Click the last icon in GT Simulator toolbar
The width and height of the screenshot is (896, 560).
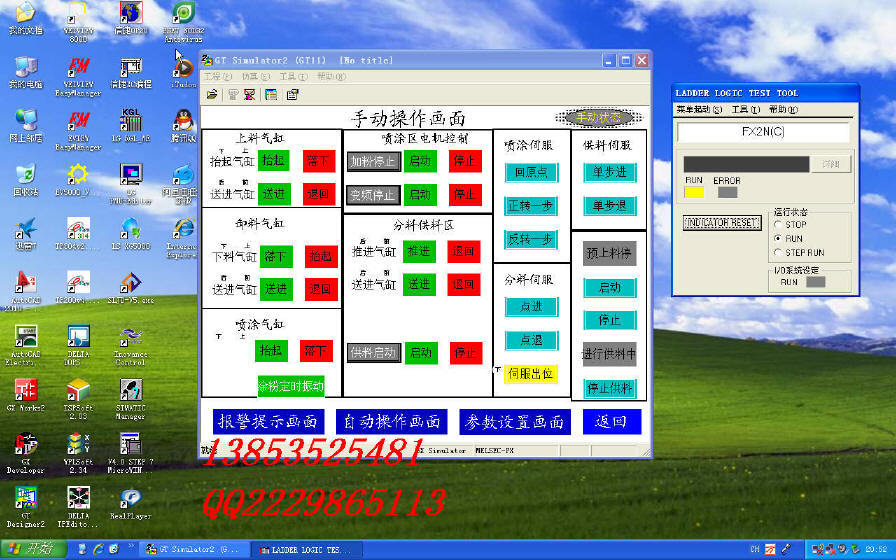tap(292, 94)
